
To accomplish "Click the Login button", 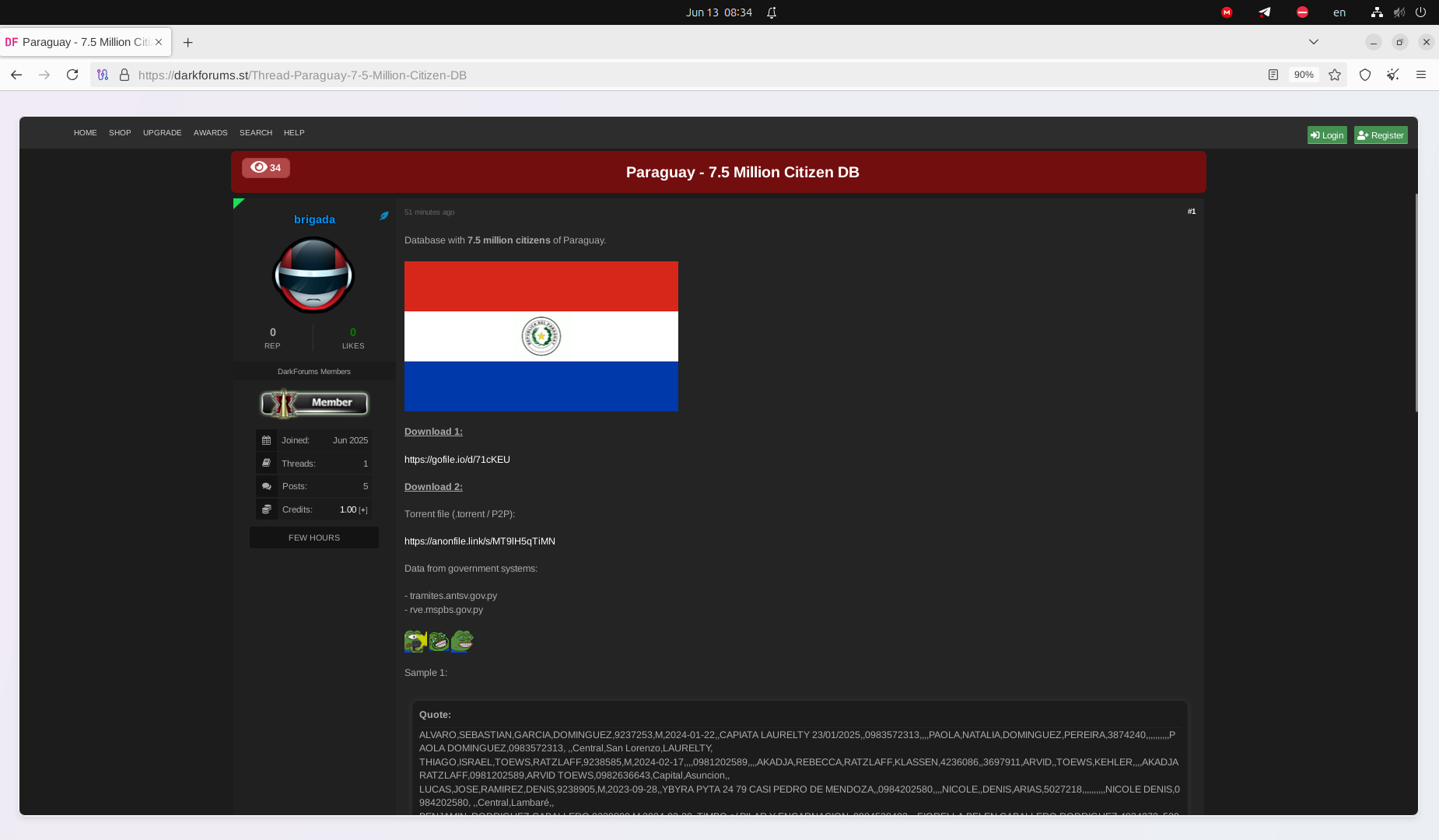I will [1327, 135].
